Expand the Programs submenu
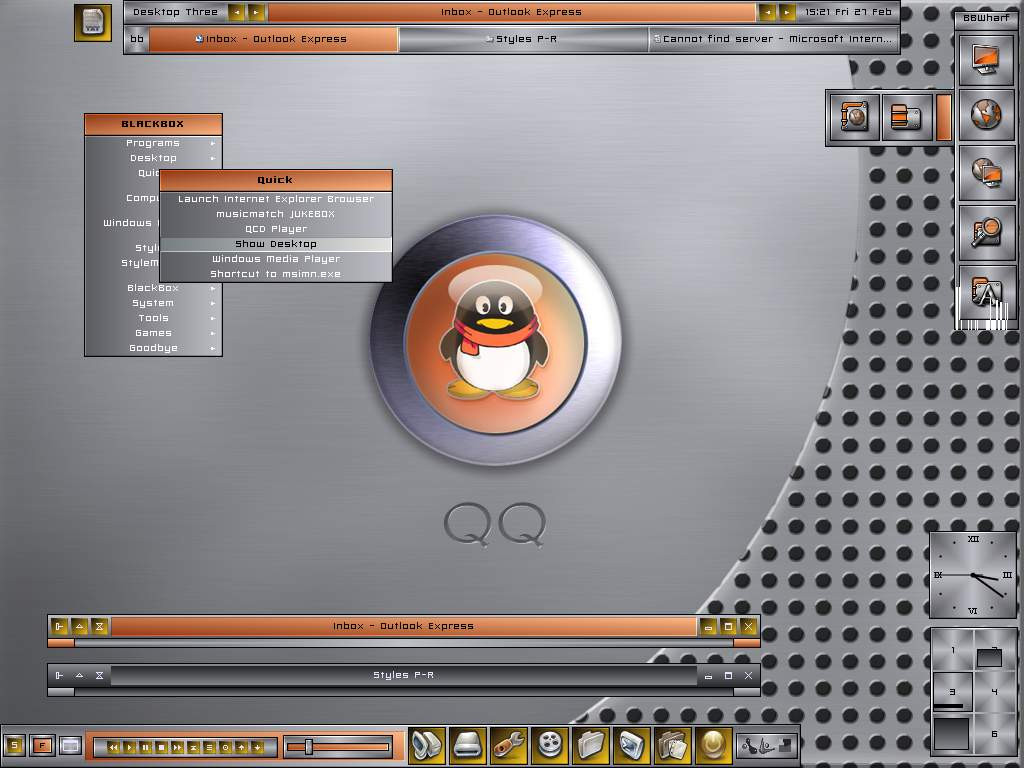The image size is (1024, 768). (x=153, y=143)
